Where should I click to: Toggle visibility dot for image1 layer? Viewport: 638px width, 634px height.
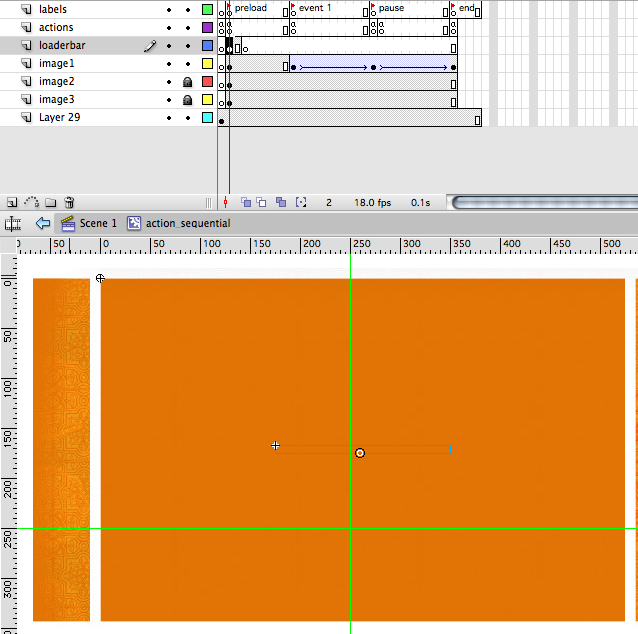pyautogui.click(x=169, y=64)
